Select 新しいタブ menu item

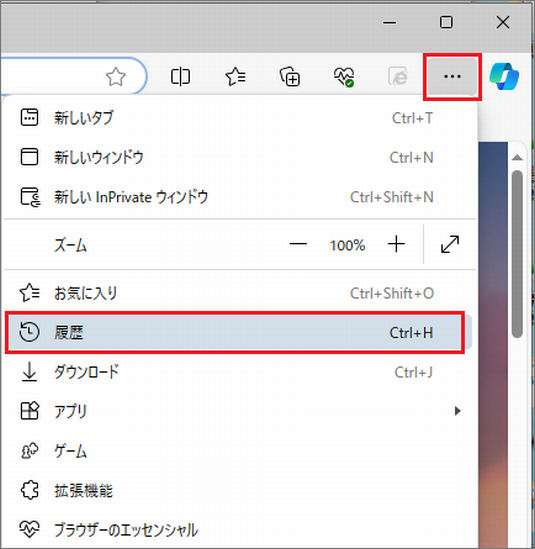(240, 118)
